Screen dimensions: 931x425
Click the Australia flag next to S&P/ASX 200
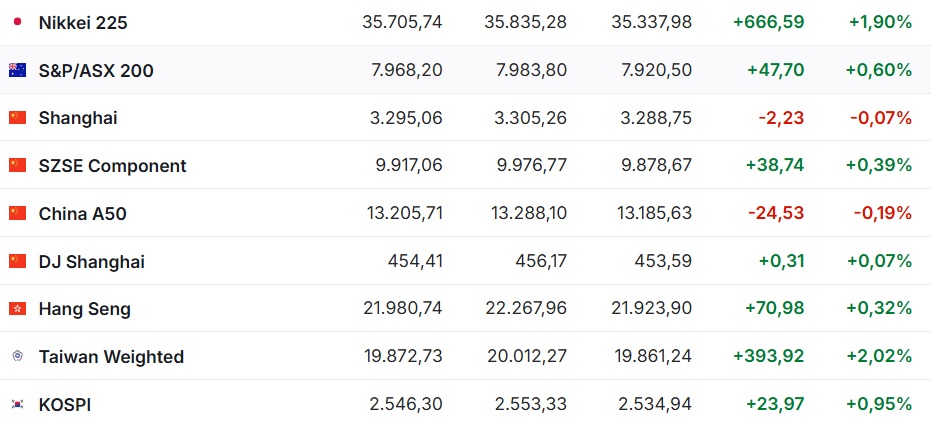click(17, 70)
